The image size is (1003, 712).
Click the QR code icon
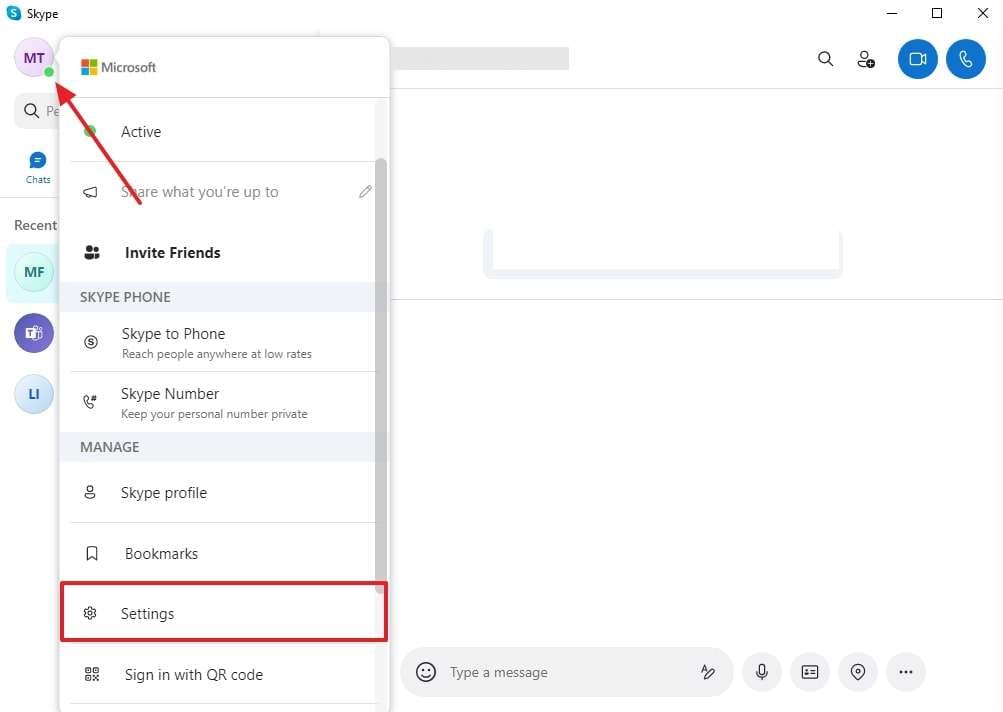[x=92, y=674]
